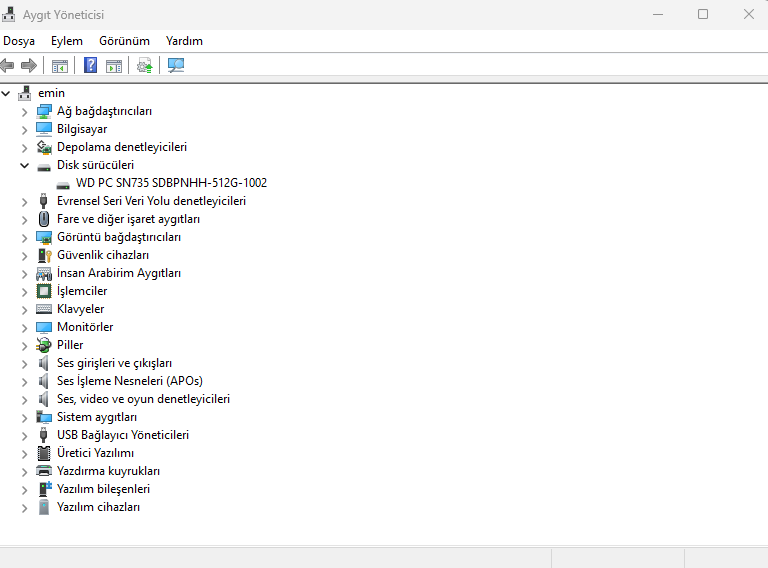Click the Fare ve diğer işaret aygıtları mouse icon

pos(44,219)
